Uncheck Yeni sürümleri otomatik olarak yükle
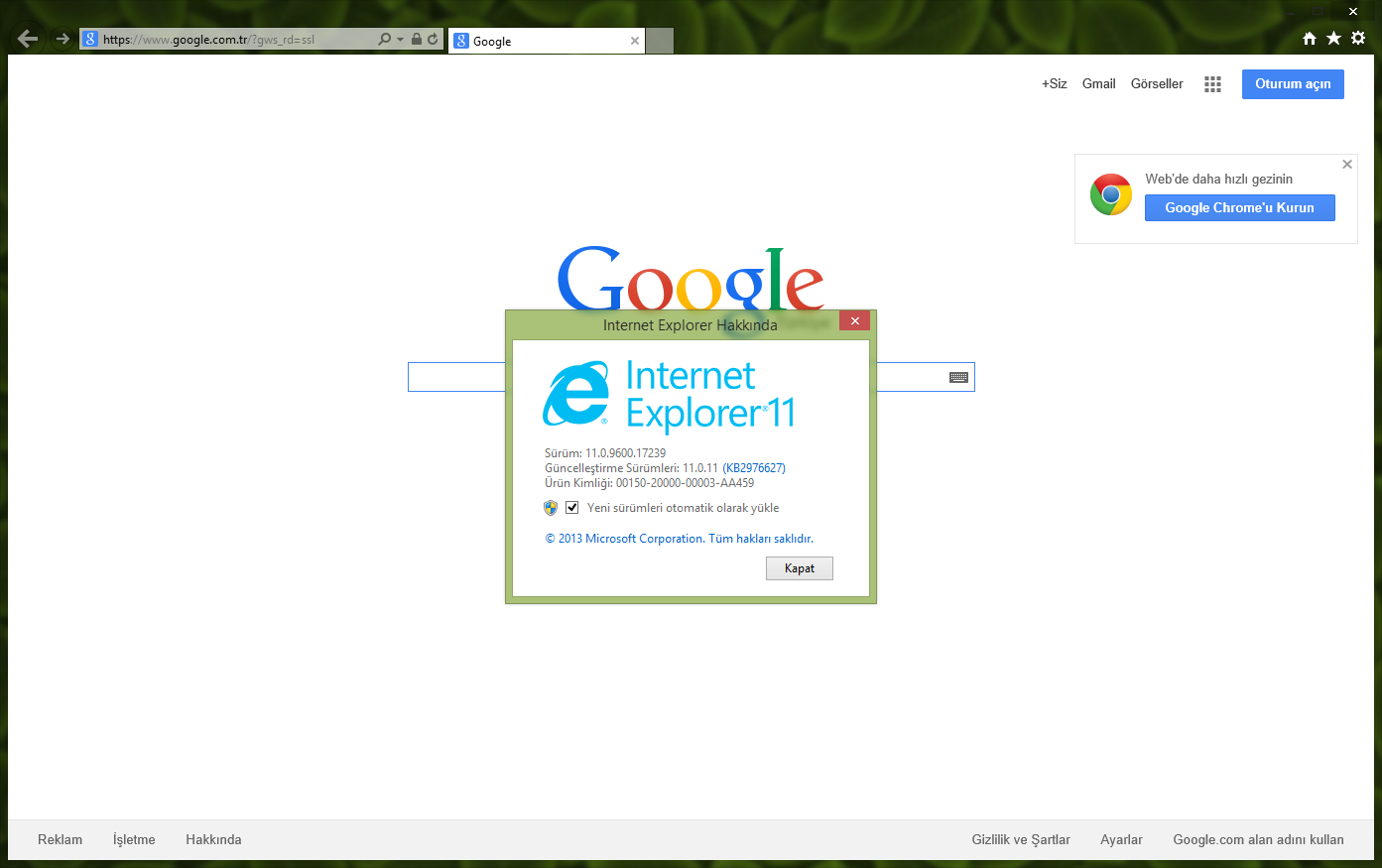Screen dimensions: 1382x868 click(572, 508)
